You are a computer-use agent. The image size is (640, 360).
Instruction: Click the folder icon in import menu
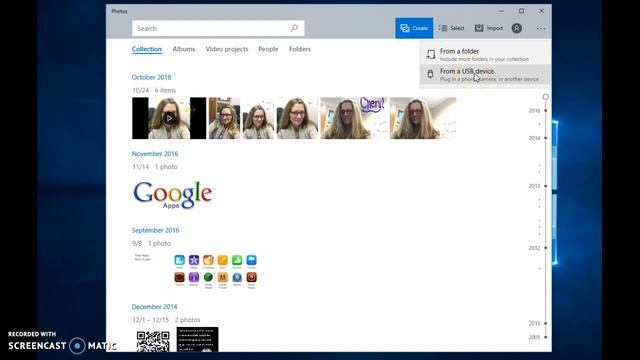[x=431, y=54]
